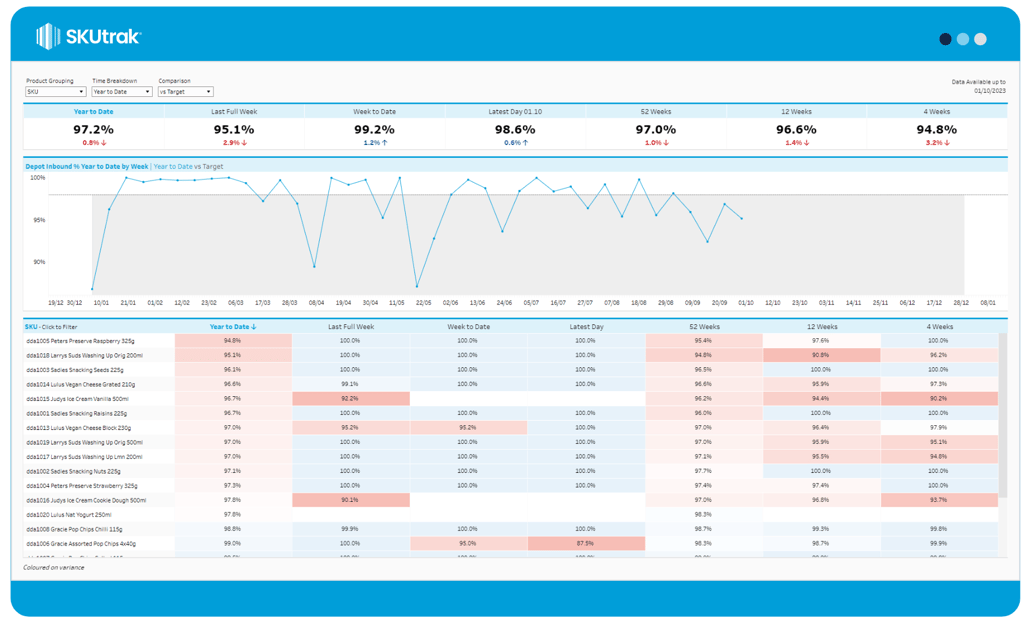
Task: Click the 08/04 dip point on the chart
Action: tap(315, 267)
